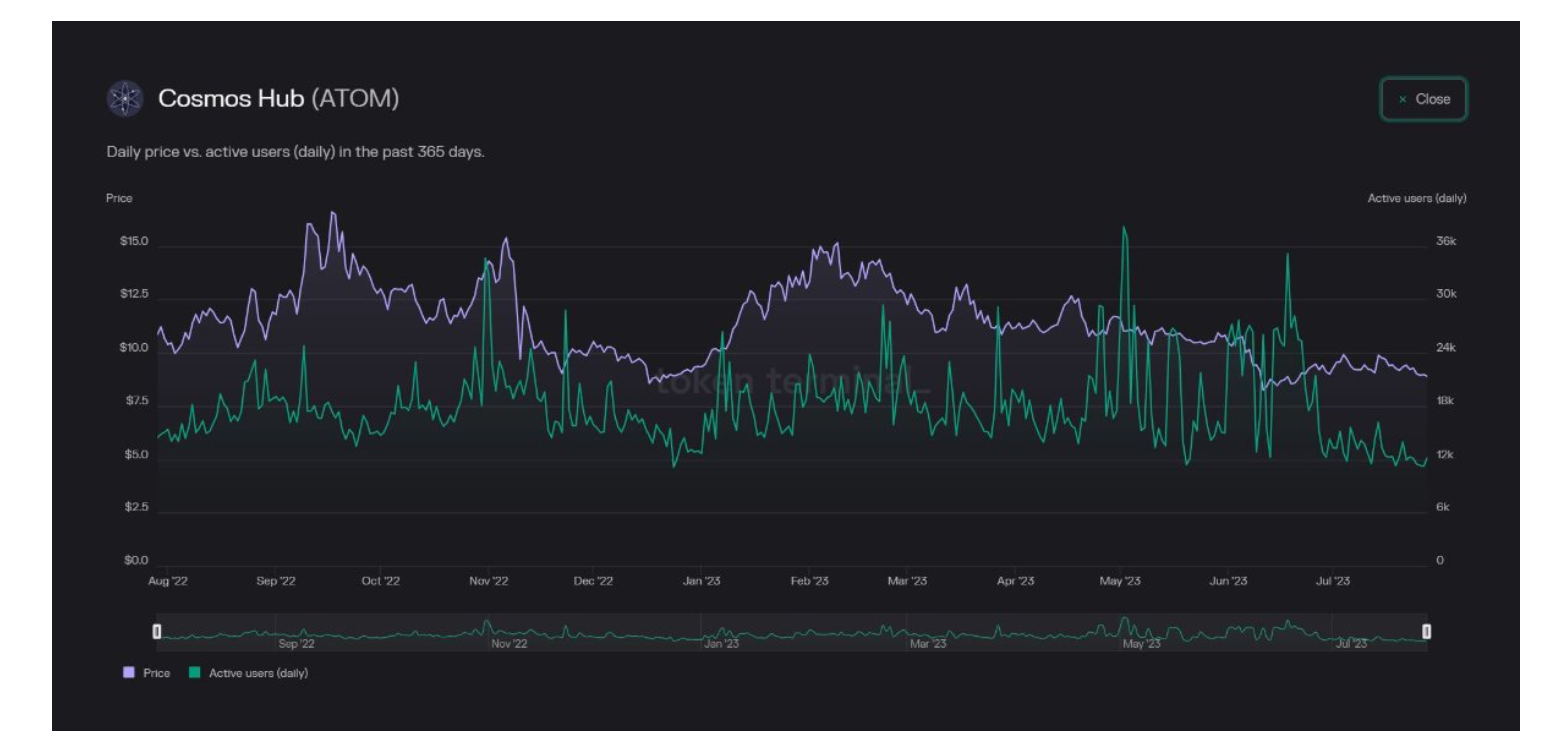This screenshot has height=748, width=1548.
Task: Click the 12k active users axis label
Action: pyautogui.click(x=1444, y=455)
